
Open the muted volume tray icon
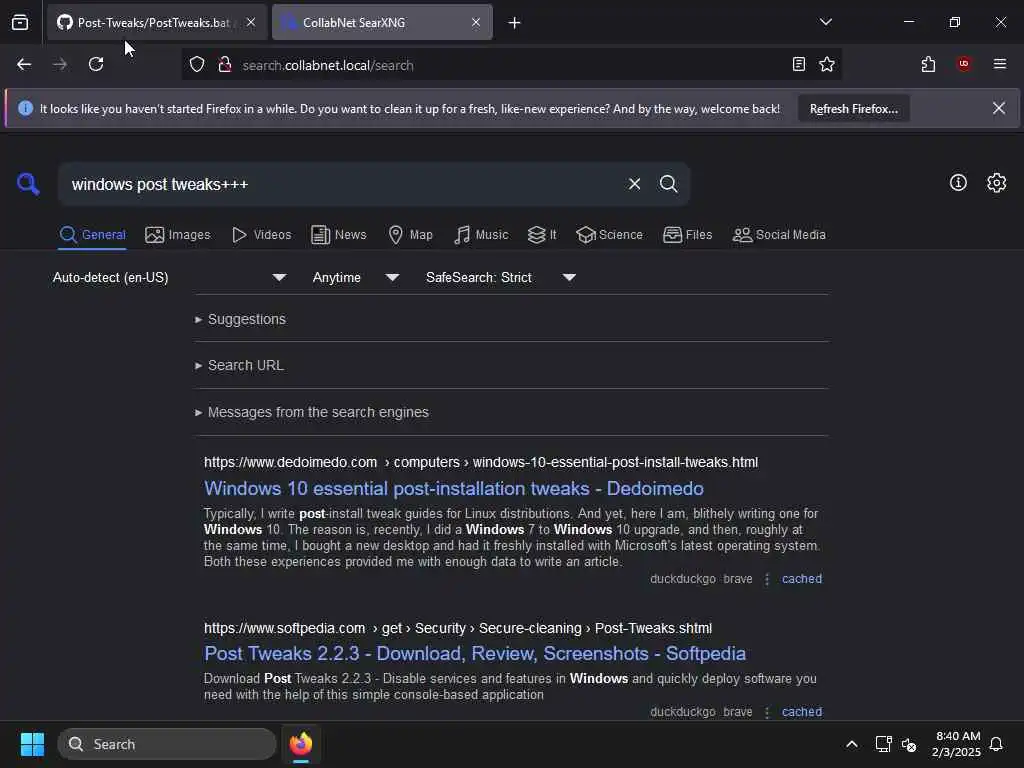[908, 744]
